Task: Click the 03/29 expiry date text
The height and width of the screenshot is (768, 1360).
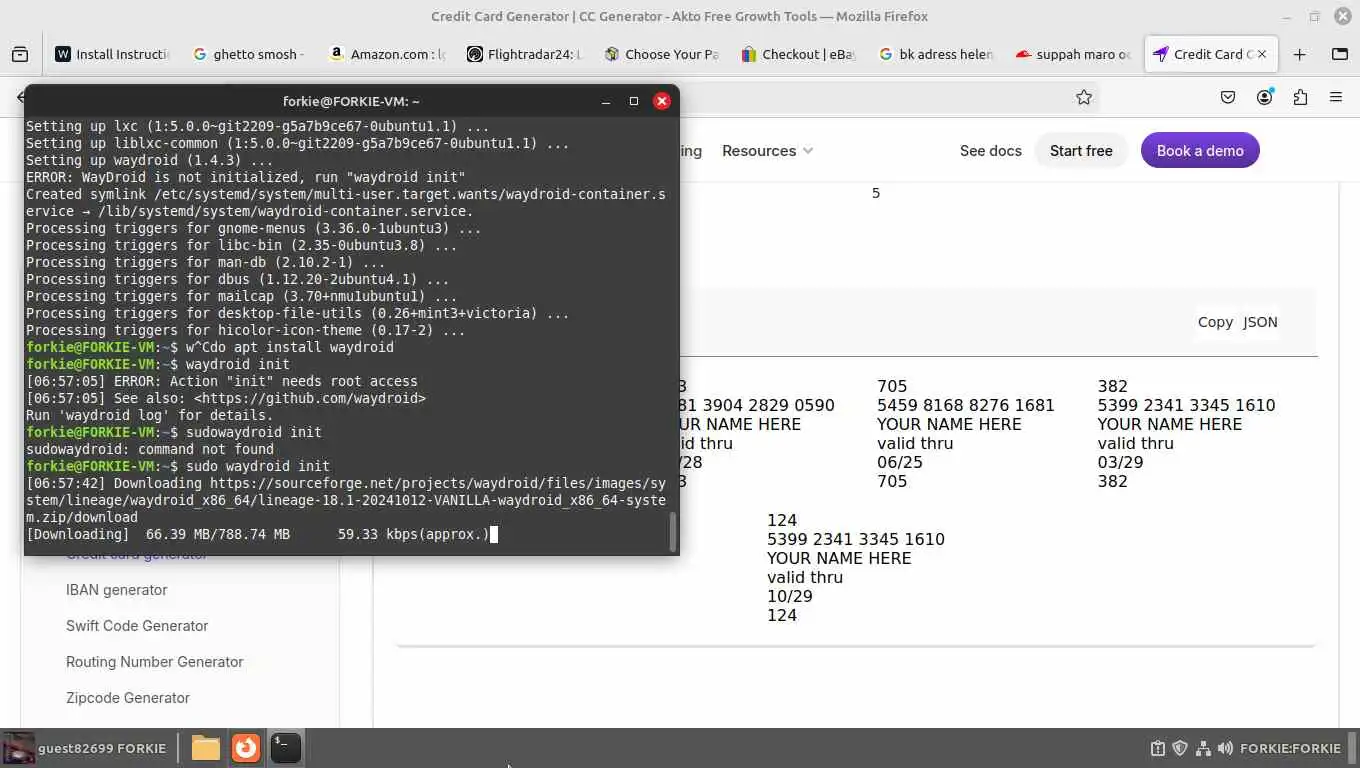Action: click(x=1120, y=462)
